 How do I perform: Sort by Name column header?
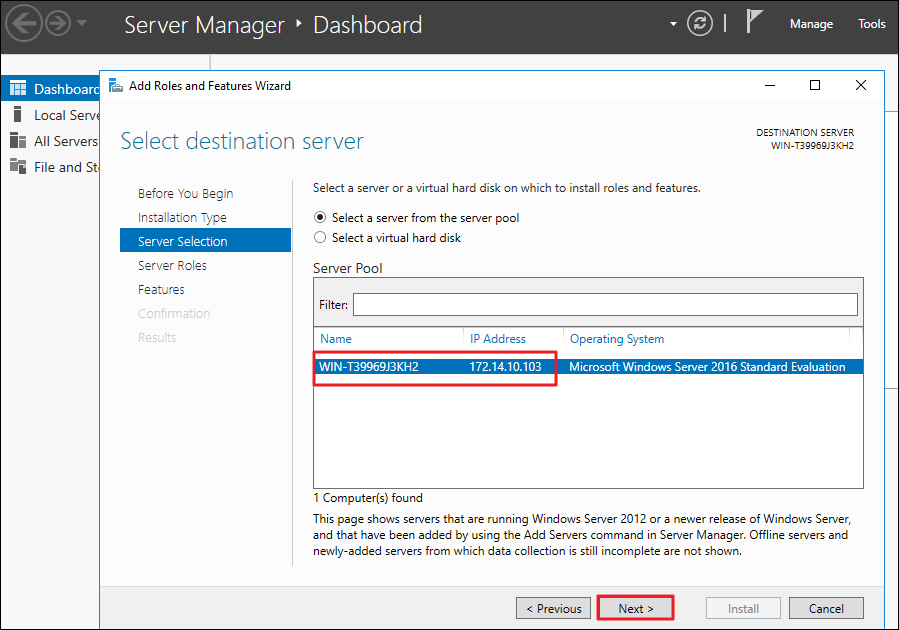tap(336, 339)
